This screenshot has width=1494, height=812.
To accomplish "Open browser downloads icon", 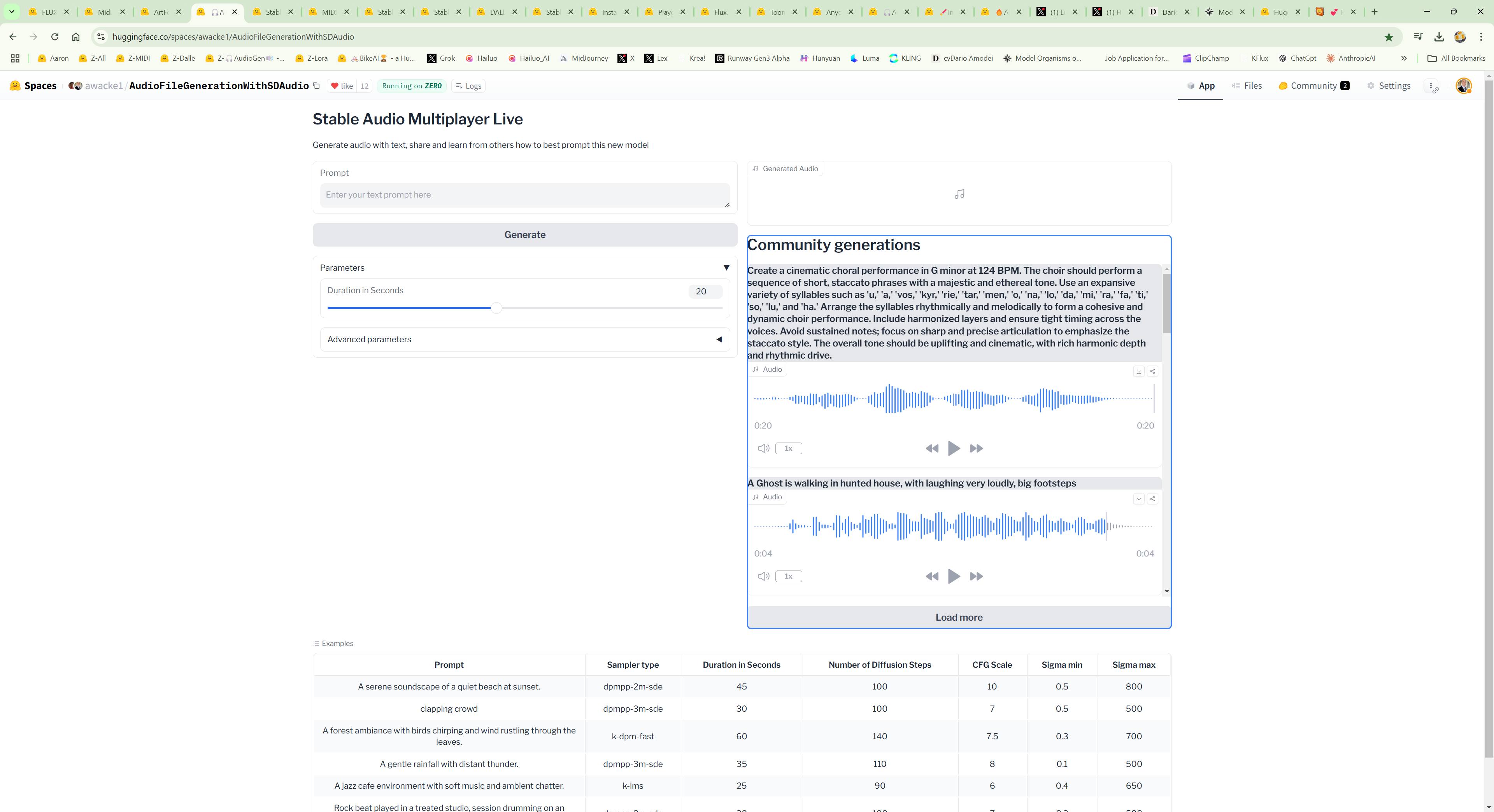I will click(x=1439, y=37).
